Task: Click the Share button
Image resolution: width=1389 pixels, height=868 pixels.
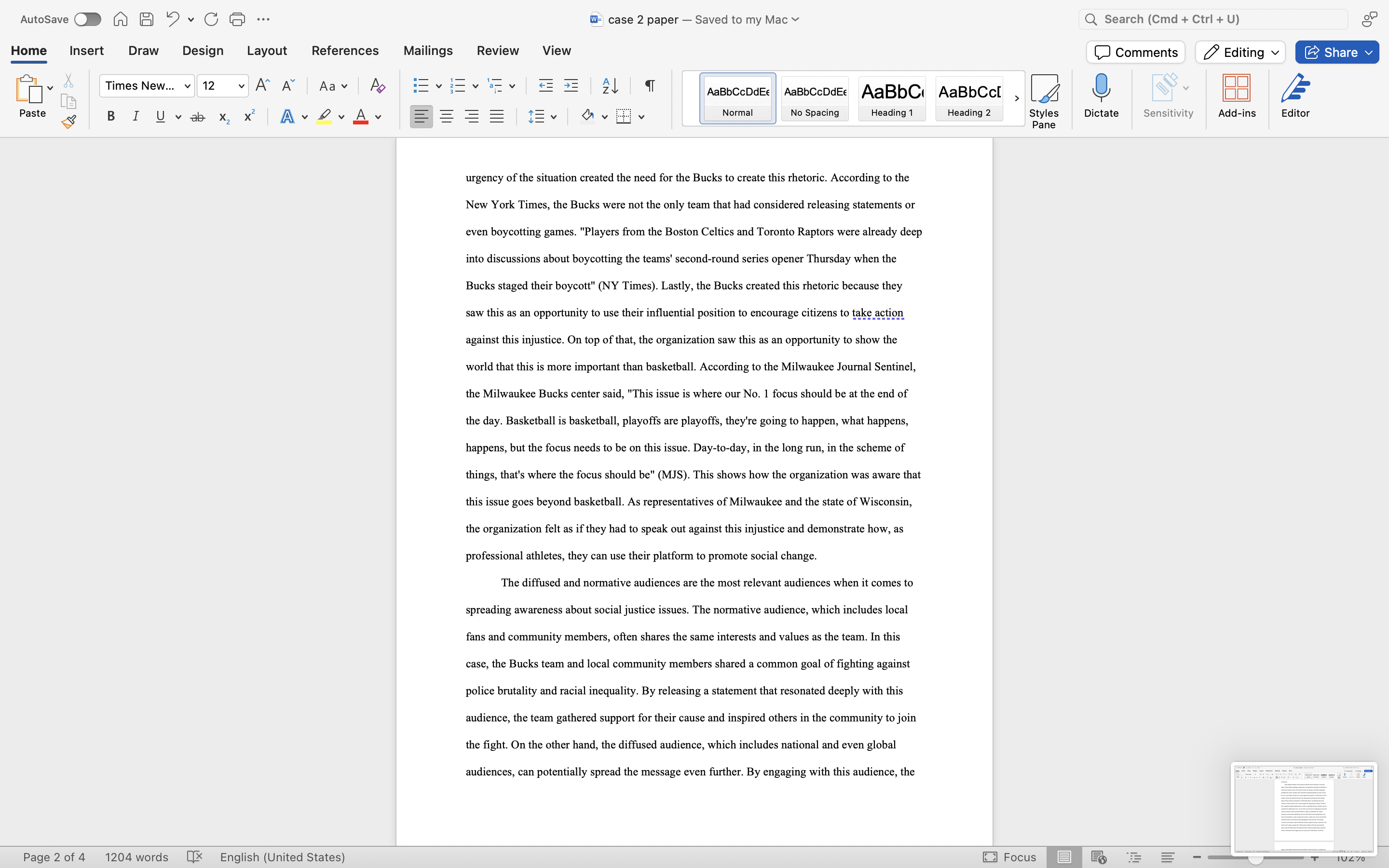Action: (x=1336, y=52)
